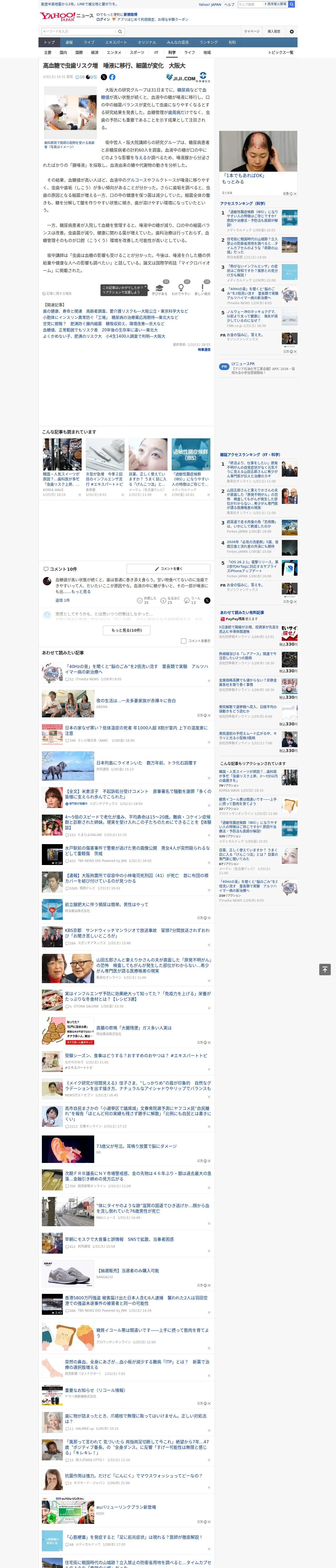Share the article on X
Image resolution: width=336 pixels, height=1568 pixels.
(x=104, y=77)
